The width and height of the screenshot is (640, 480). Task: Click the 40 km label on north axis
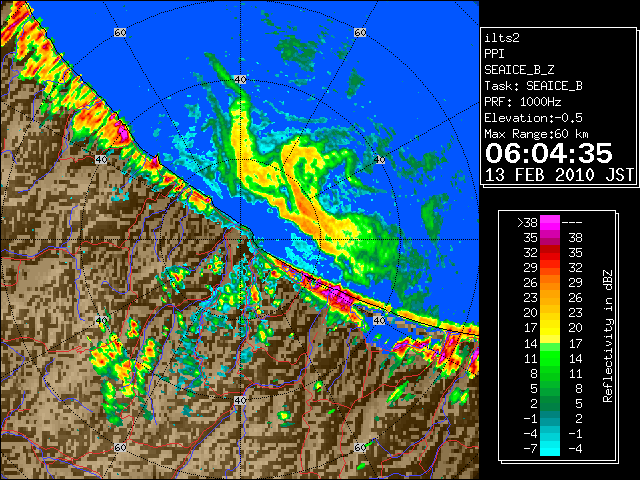click(240, 80)
